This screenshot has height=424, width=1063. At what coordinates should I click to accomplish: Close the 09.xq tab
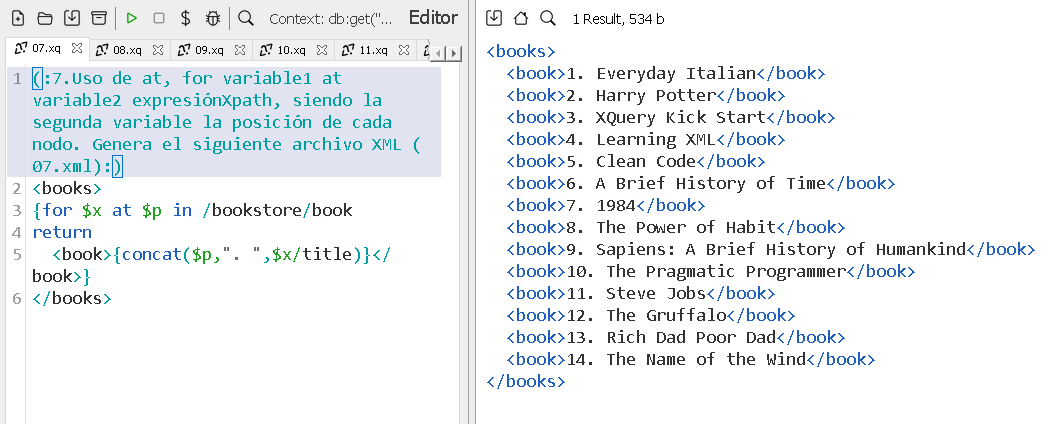[x=240, y=49]
